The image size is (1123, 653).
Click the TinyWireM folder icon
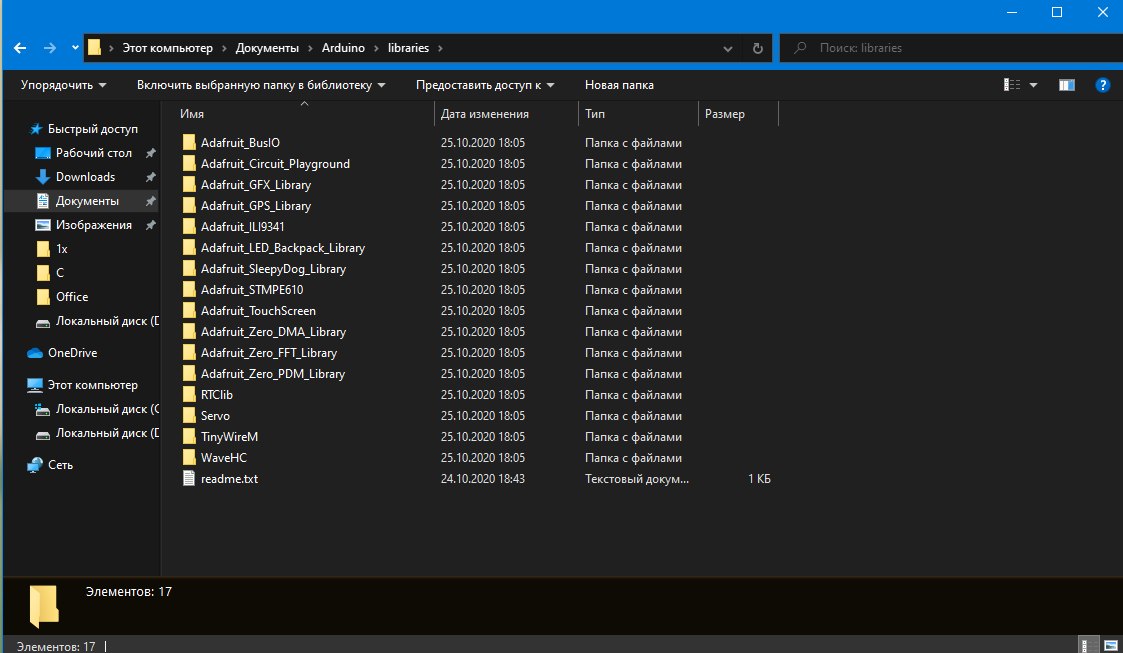(189, 436)
